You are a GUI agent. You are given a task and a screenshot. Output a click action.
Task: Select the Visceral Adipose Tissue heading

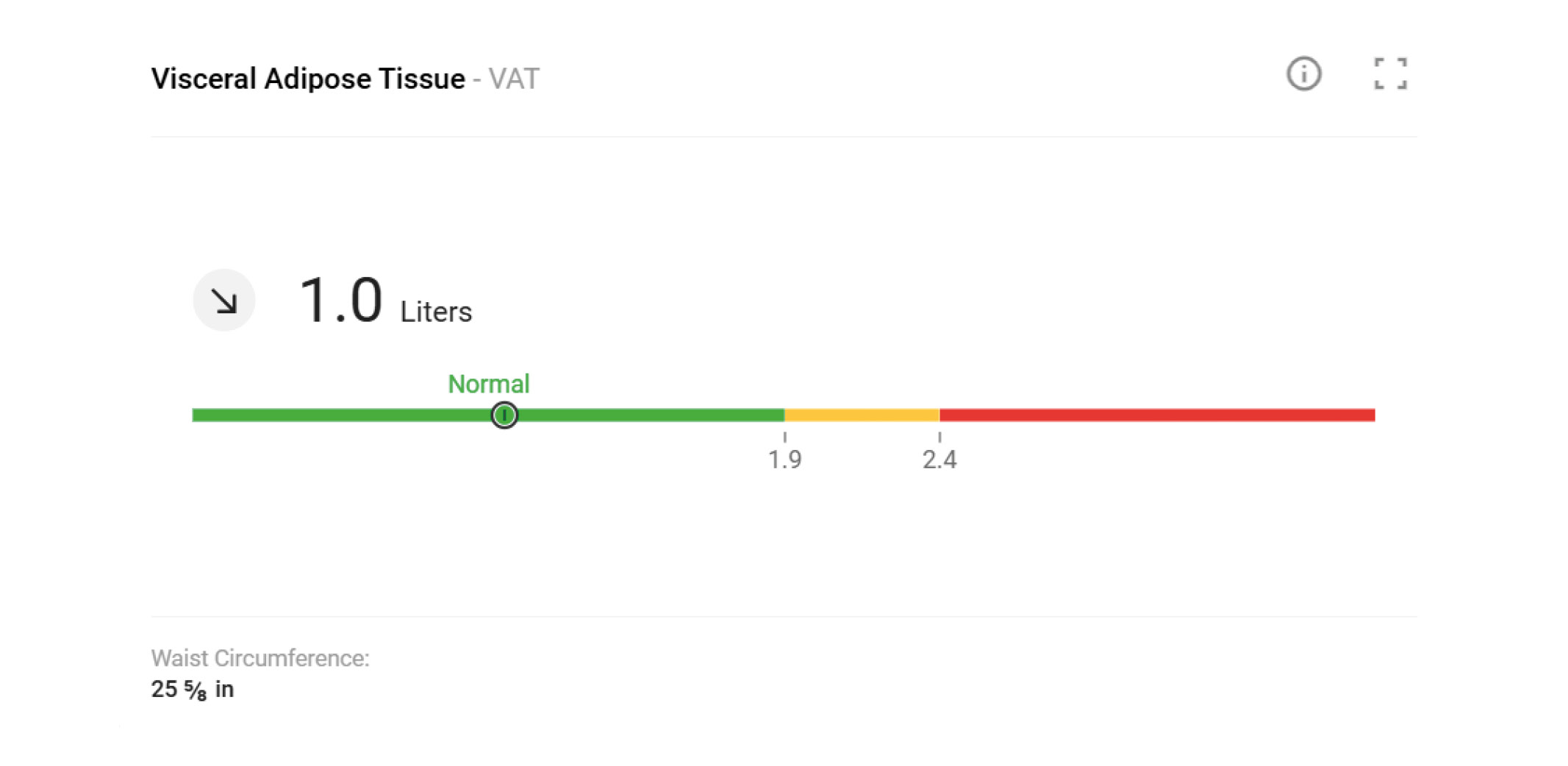308,79
